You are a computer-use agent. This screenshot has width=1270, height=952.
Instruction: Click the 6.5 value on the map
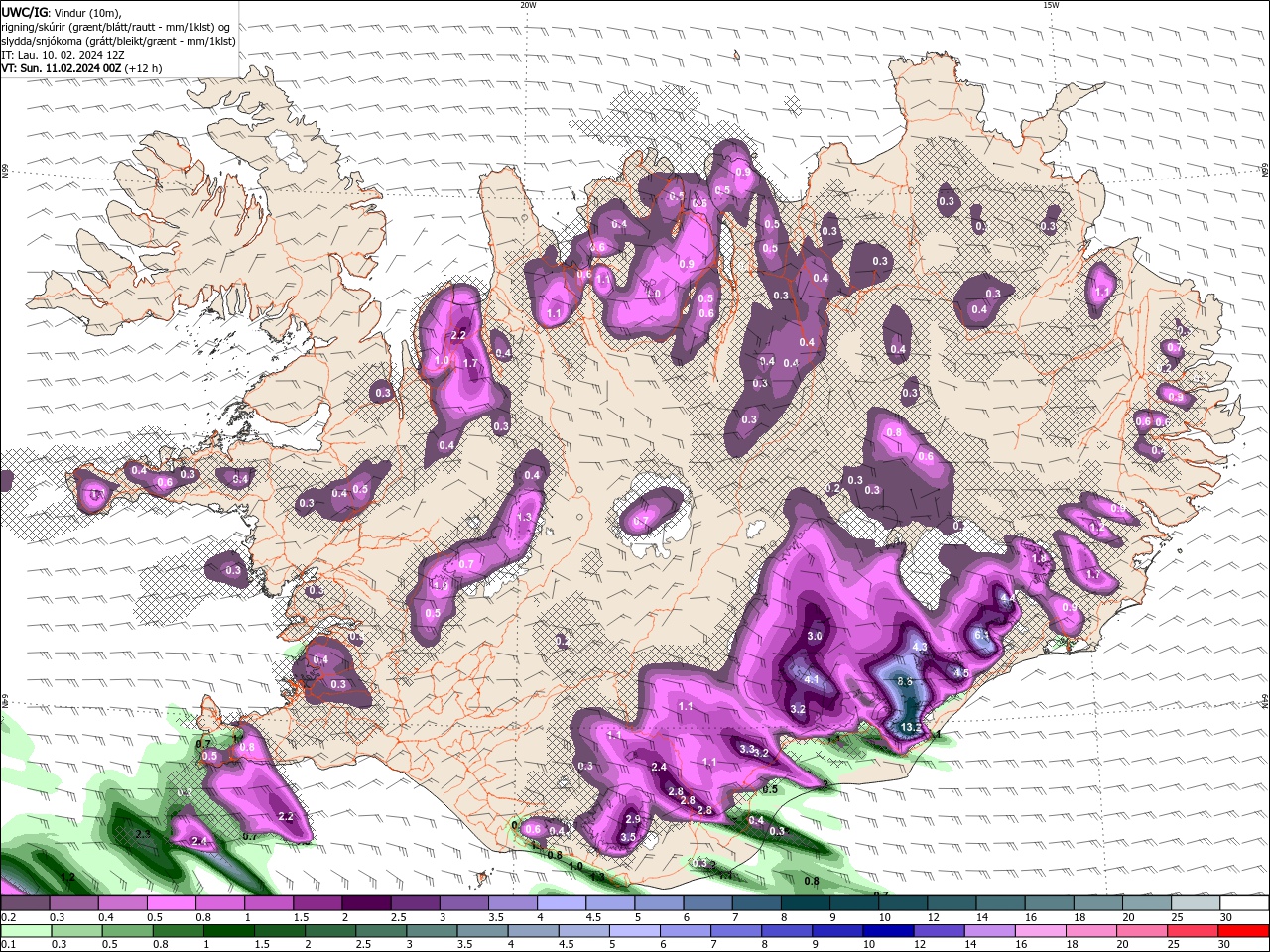(x=982, y=634)
